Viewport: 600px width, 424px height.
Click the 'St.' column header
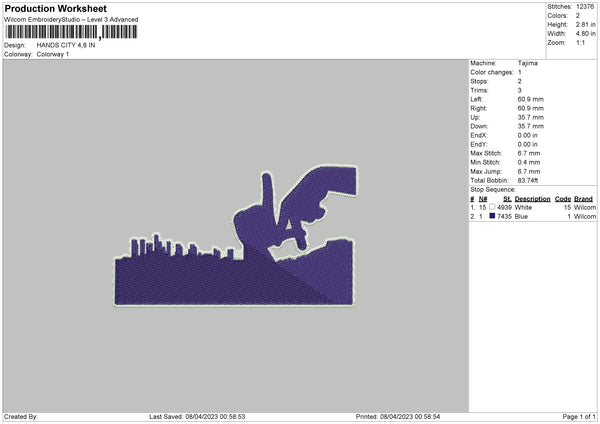point(507,199)
